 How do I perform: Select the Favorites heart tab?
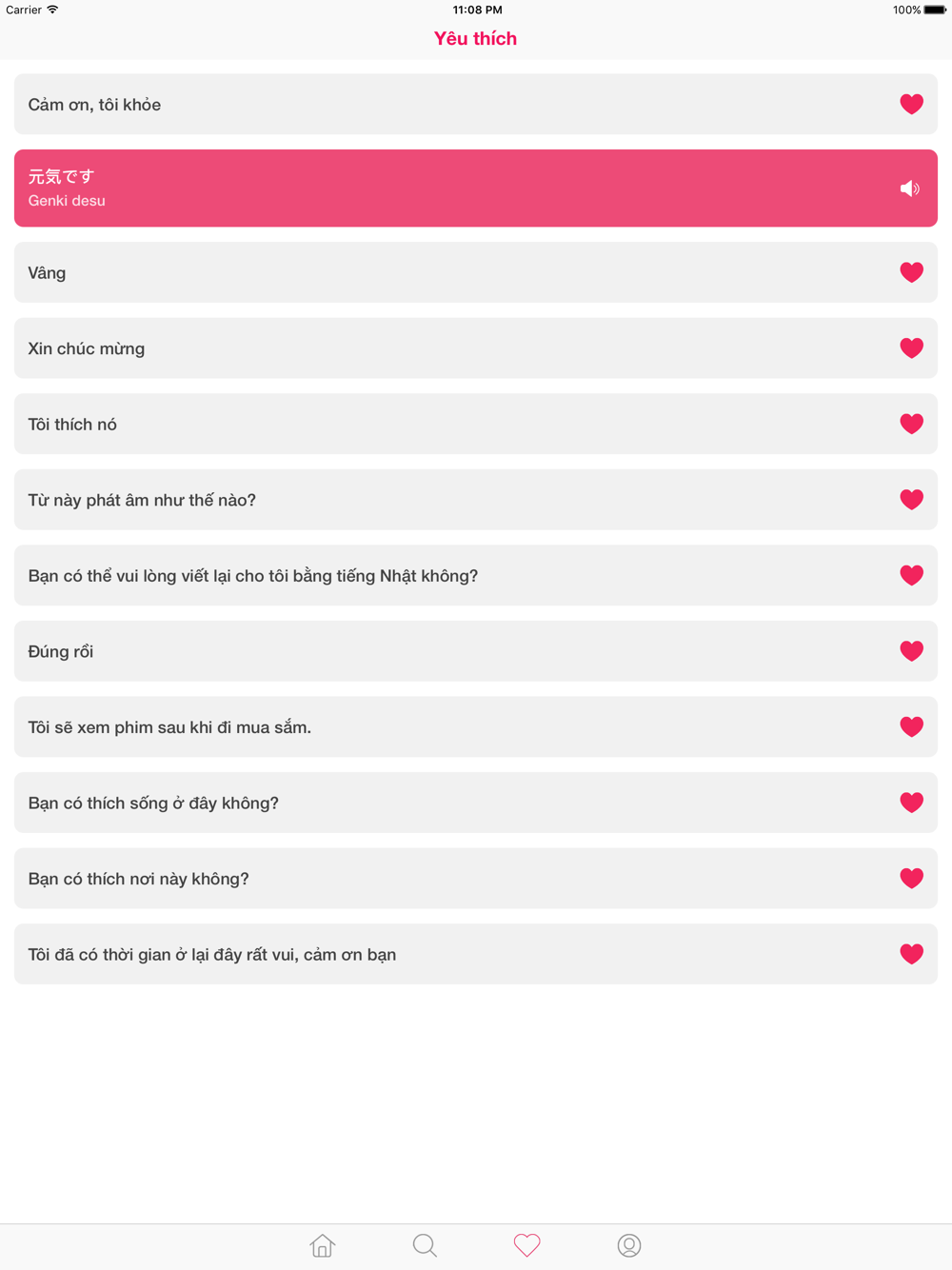[x=527, y=1245]
